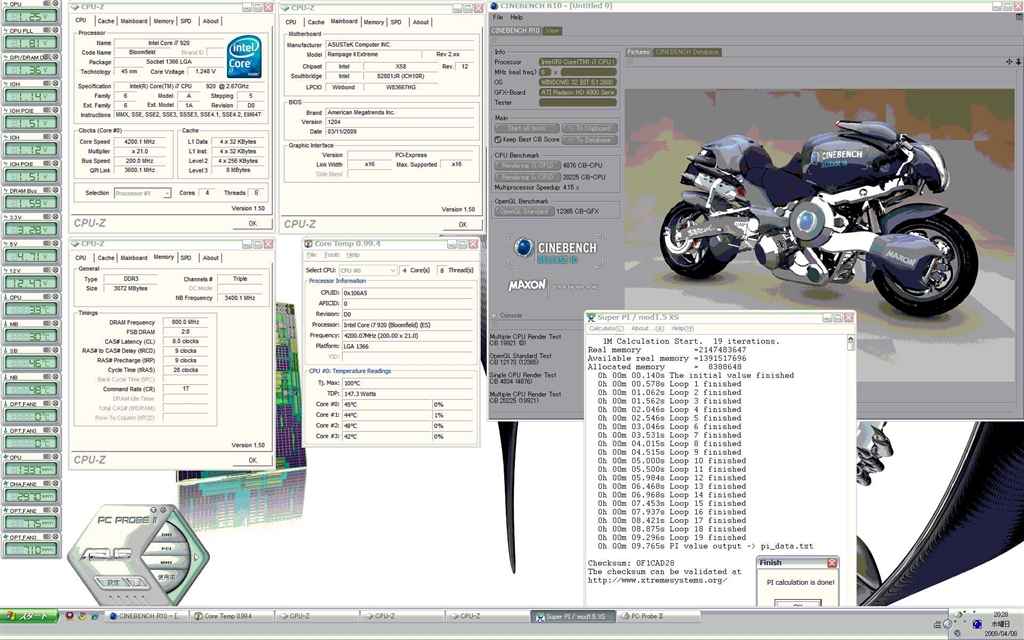Enable the Console checkbox in Cinebench
The image size is (1024, 640).
click(x=492, y=316)
